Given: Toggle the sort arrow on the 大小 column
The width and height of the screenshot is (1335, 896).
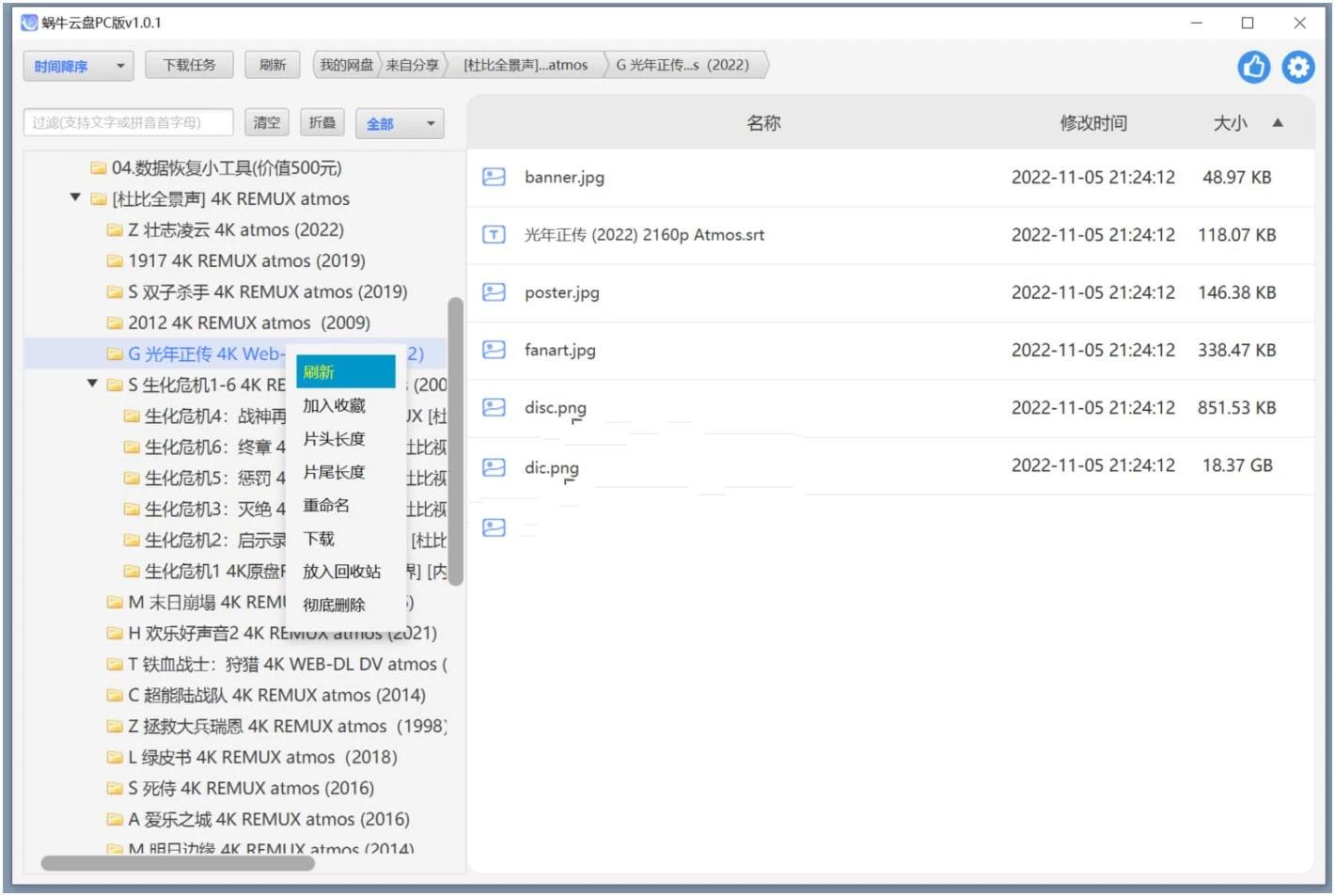Looking at the screenshot, I should click(1278, 122).
